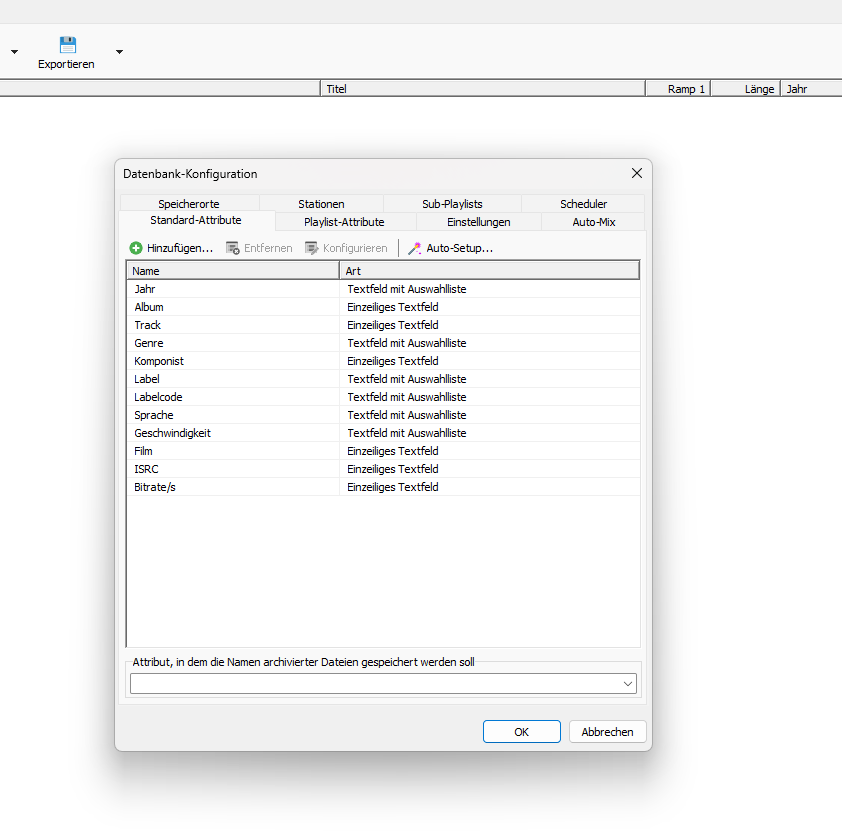Click the Exportieren save icon
The height and width of the screenshot is (840, 842).
[x=67, y=45]
